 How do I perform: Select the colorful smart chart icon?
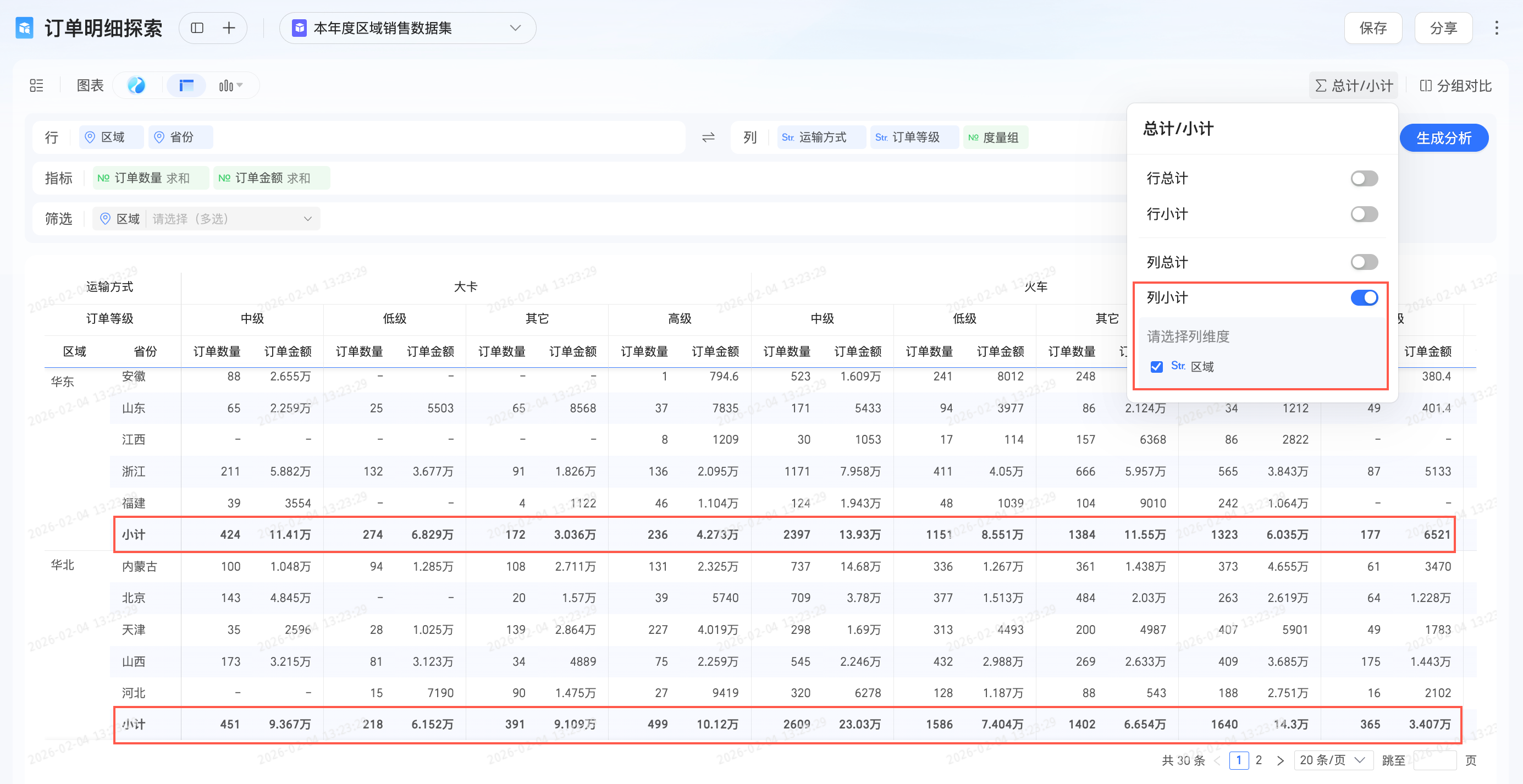pyautogui.click(x=136, y=86)
